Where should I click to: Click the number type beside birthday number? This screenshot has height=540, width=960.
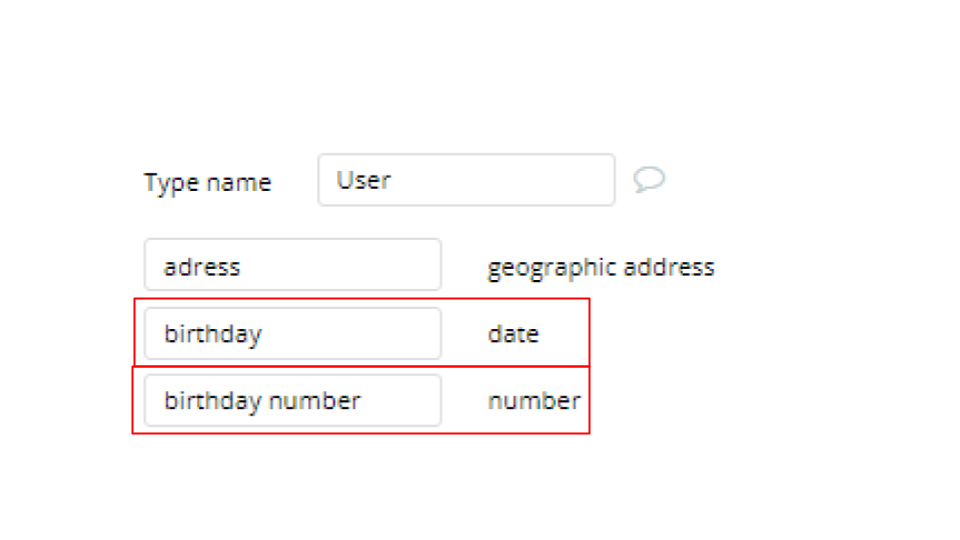(x=534, y=401)
